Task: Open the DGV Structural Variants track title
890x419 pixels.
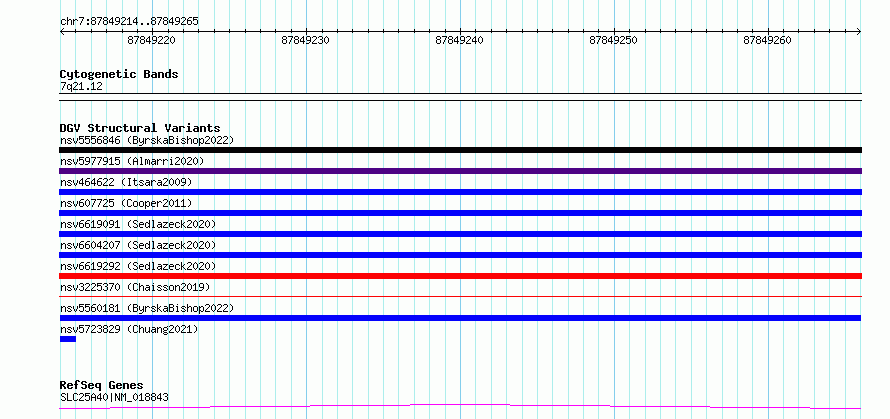Action: pyautogui.click(x=140, y=128)
